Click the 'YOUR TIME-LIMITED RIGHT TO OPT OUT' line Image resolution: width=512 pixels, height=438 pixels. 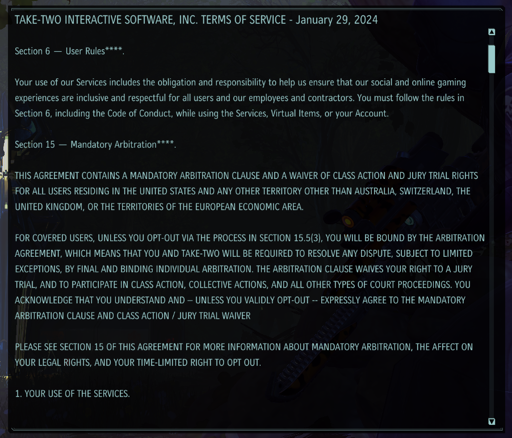click(137, 362)
